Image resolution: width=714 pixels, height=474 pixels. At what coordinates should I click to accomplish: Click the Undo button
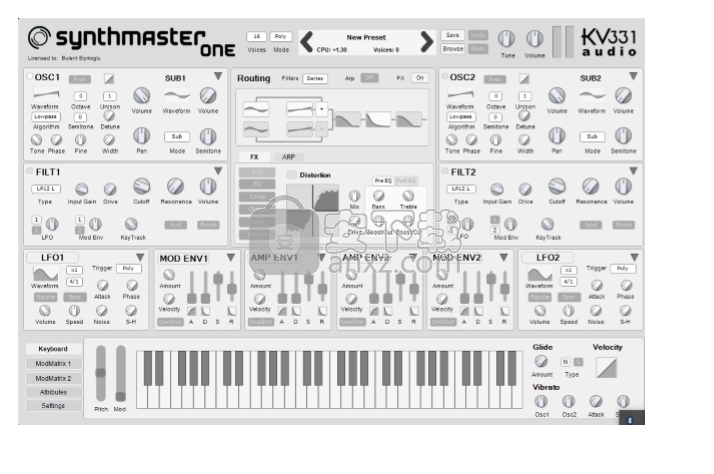click(478, 35)
